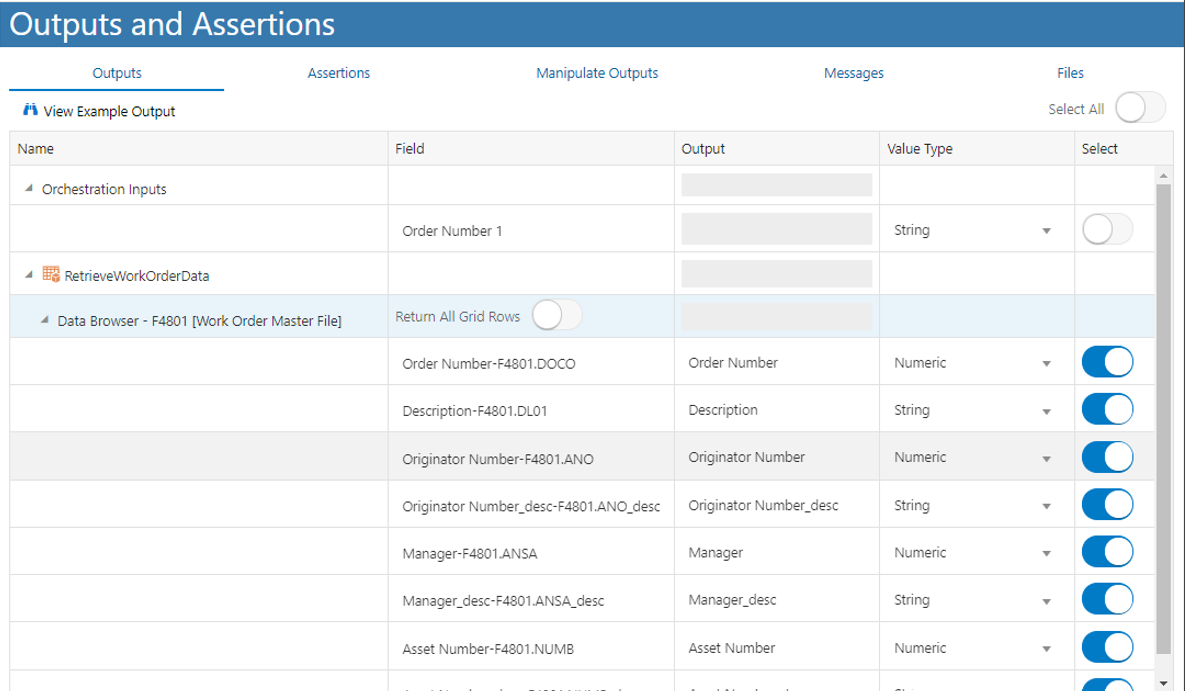Click the scrollbar up arrow
The width and height of the screenshot is (1185, 691).
(1163, 175)
